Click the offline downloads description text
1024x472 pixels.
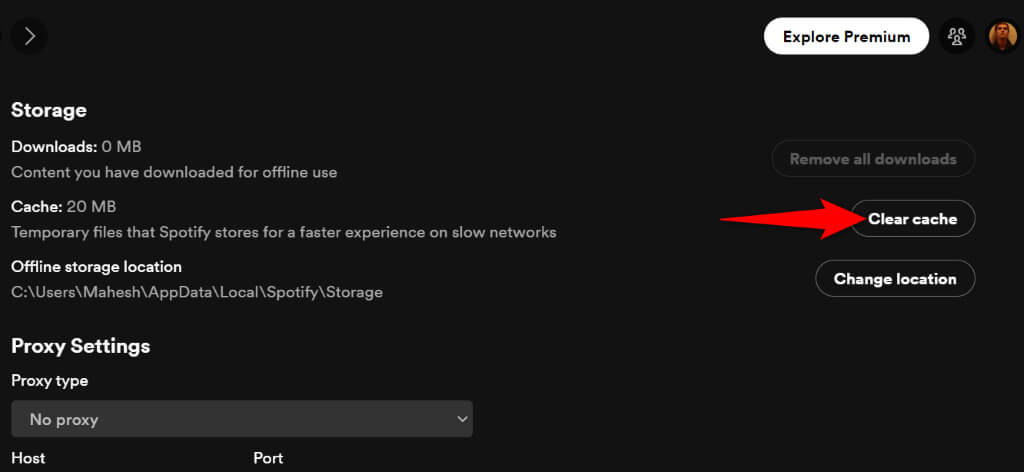[x=174, y=172]
